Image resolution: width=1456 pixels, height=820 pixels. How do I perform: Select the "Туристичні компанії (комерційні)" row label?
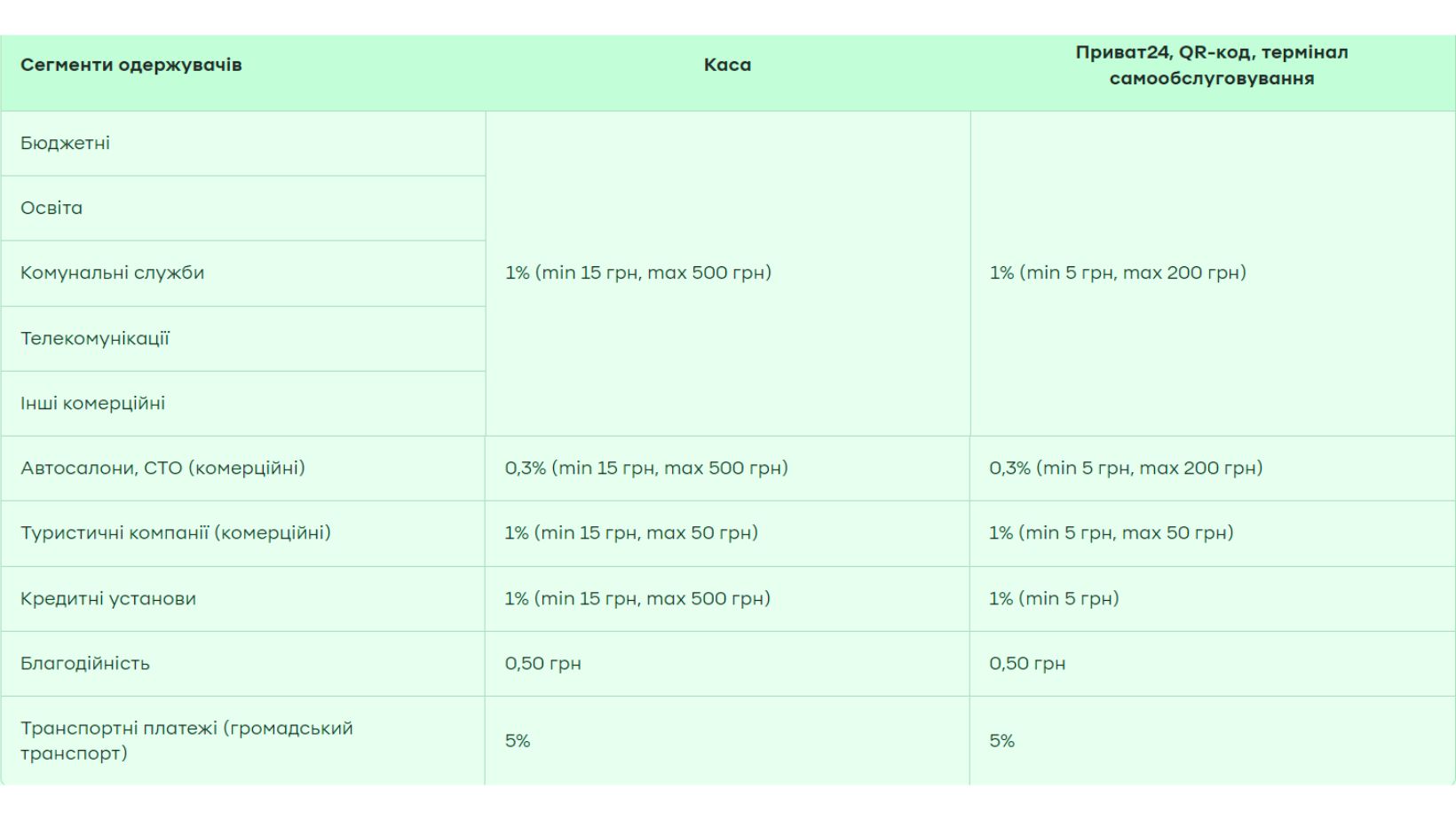click(176, 532)
